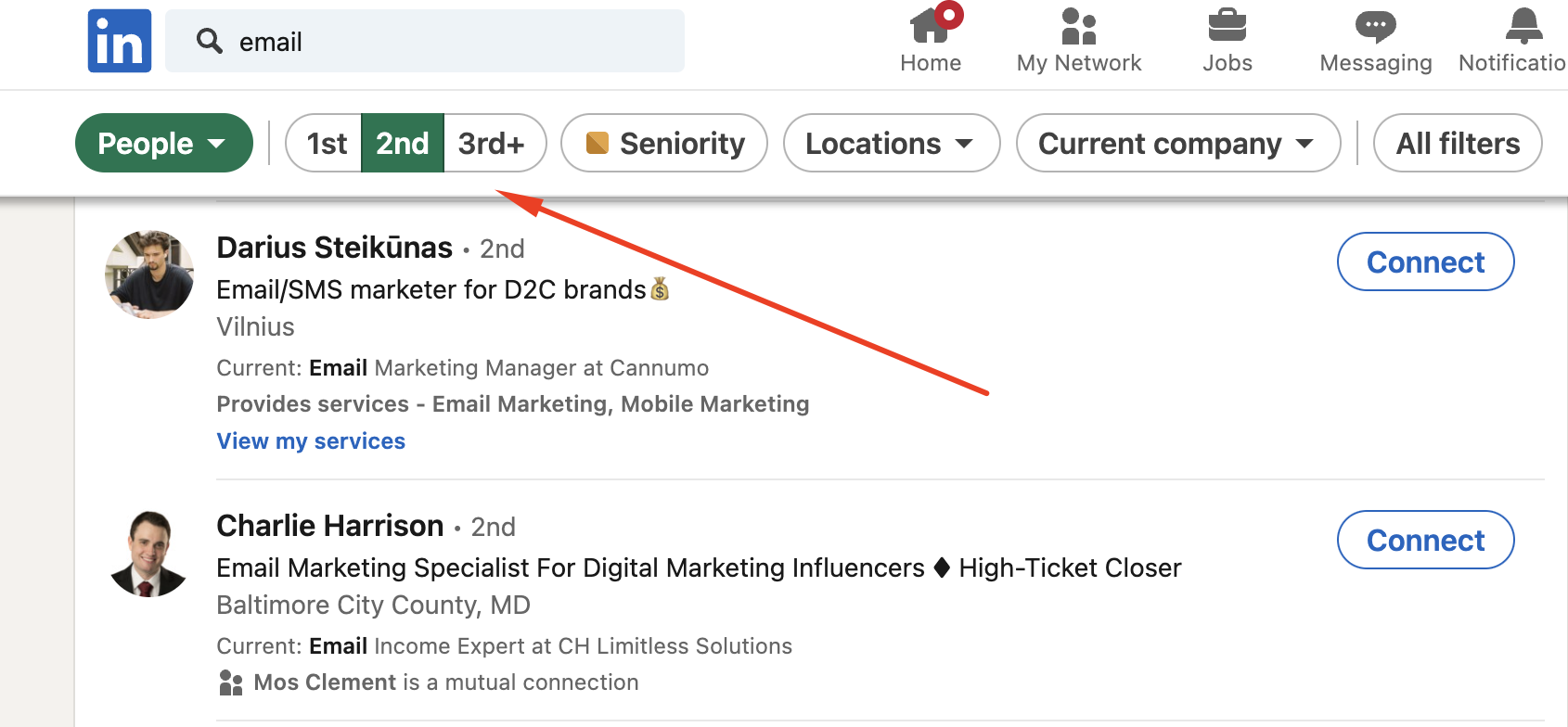Click the mutual connection people icon

click(x=229, y=682)
